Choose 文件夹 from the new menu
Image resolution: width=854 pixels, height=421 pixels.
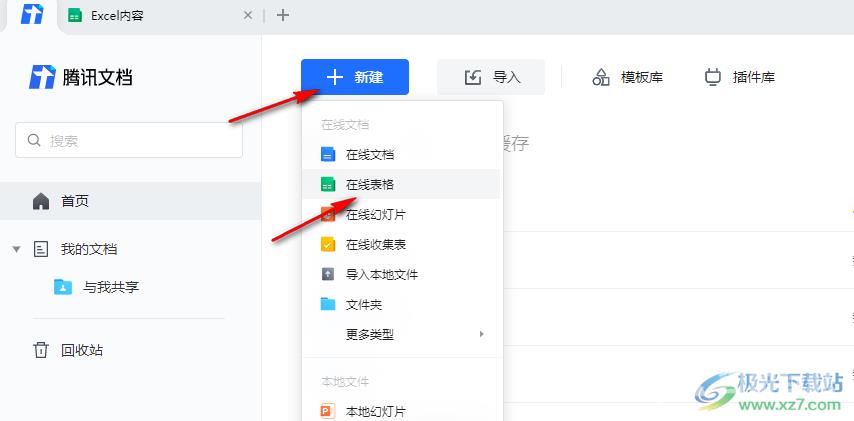pyautogui.click(x=402, y=304)
